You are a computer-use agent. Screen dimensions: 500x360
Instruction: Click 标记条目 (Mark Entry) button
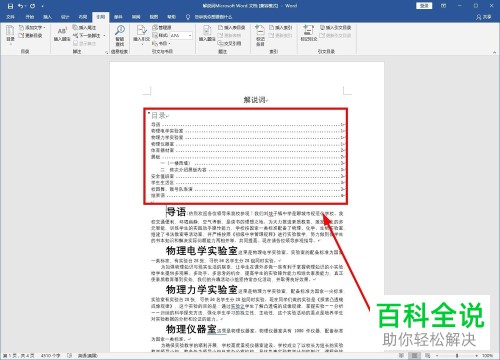click(x=260, y=35)
